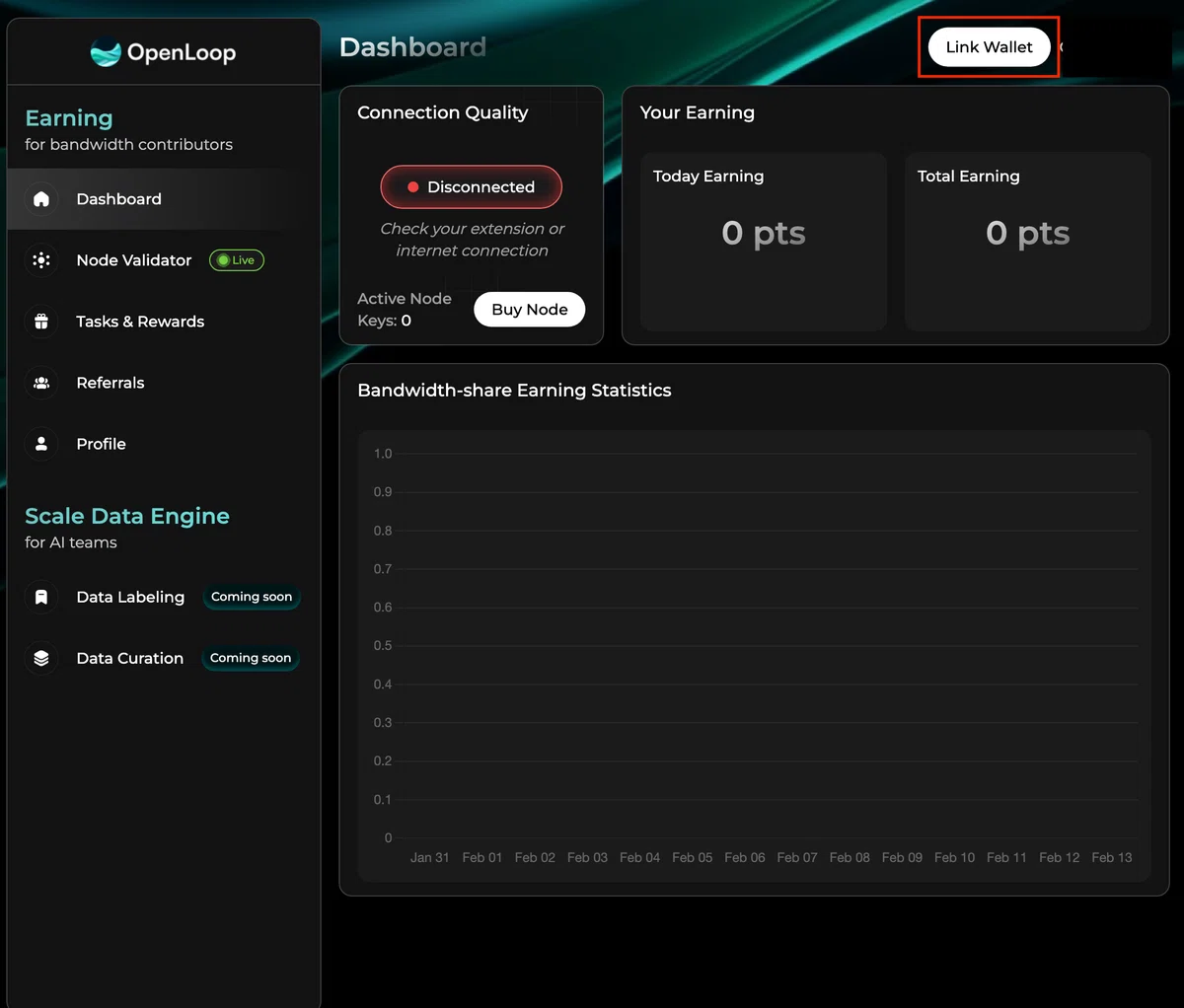The image size is (1184, 1008).
Task: Click the Scale Data Engine heading
Action: point(127,517)
